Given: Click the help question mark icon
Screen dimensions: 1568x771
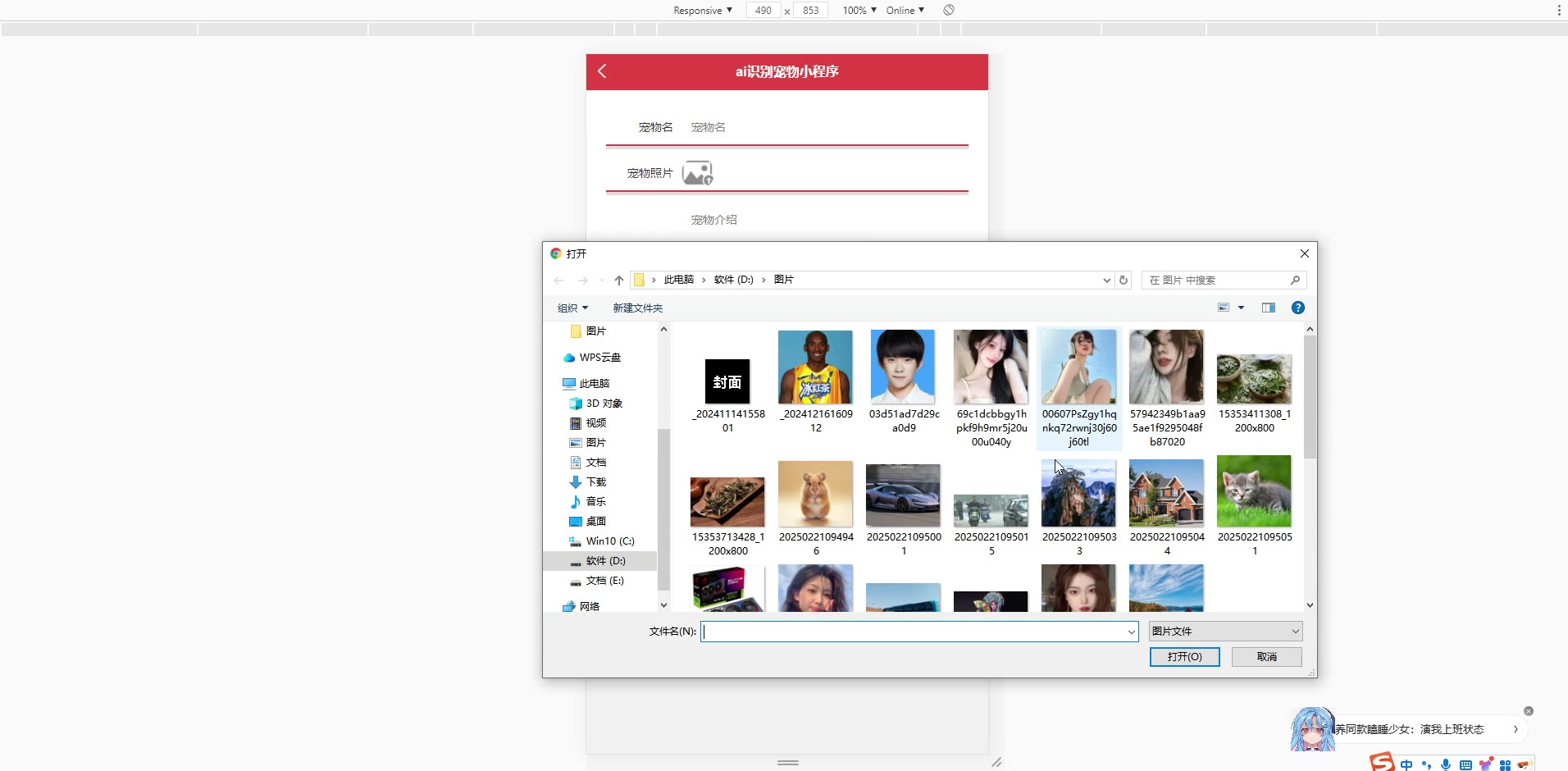Looking at the screenshot, I should [x=1298, y=308].
